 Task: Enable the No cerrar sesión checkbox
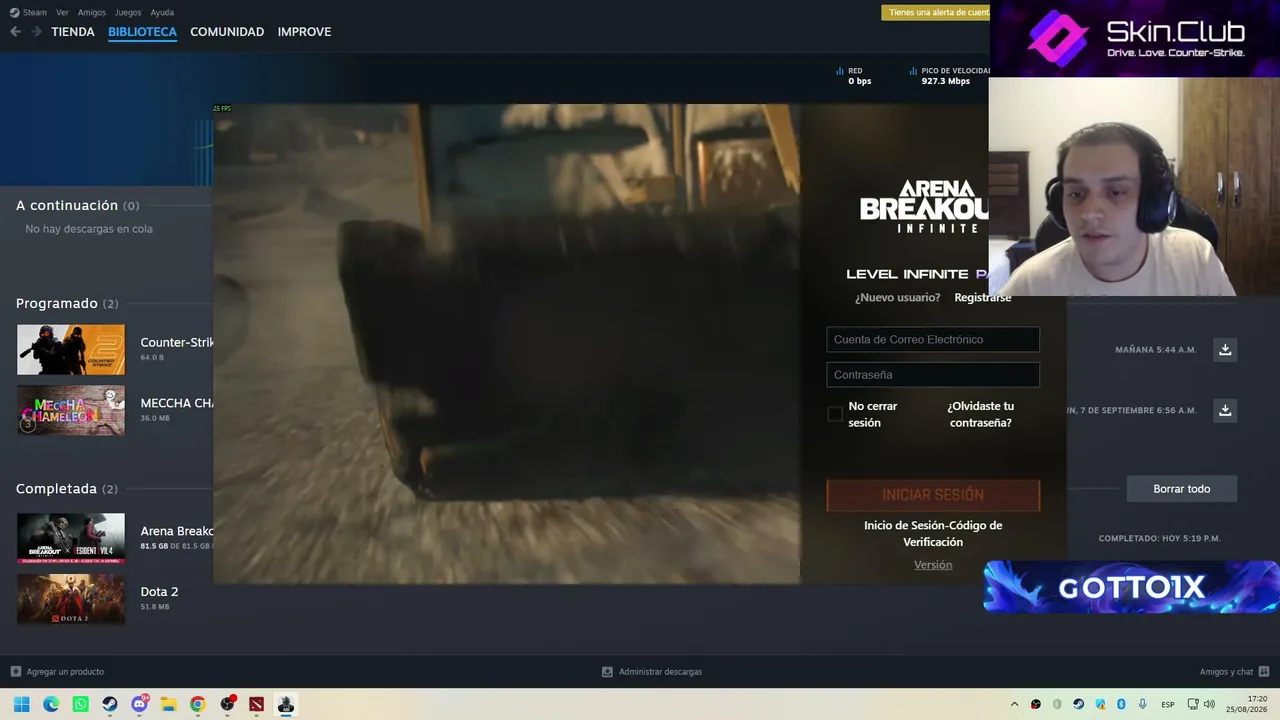pos(835,414)
